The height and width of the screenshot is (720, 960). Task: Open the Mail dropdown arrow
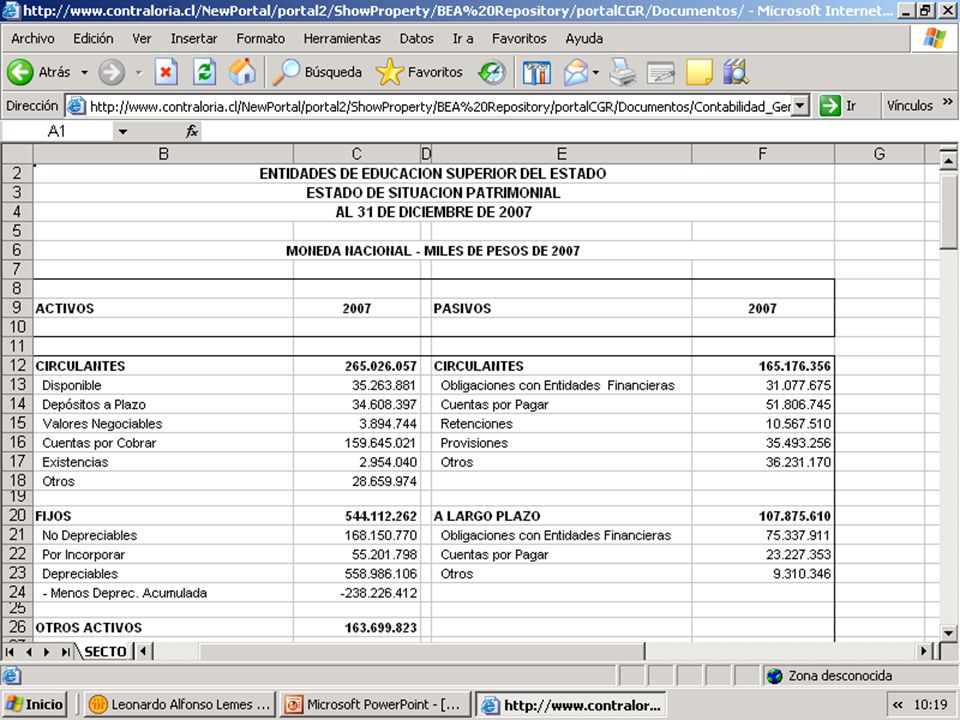[595, 72]
